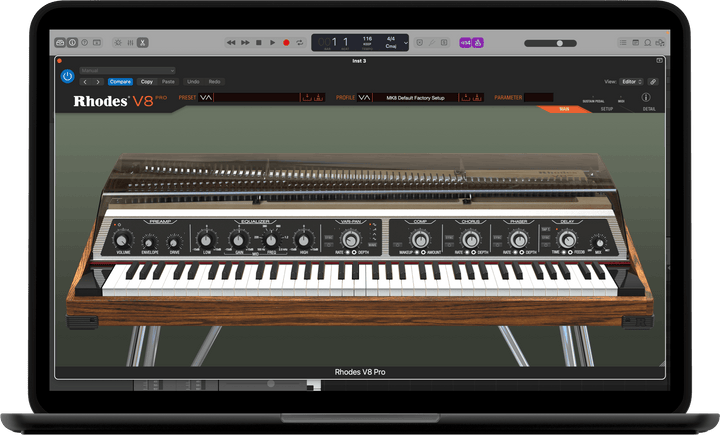The height and width of the screenshot is (435, 720).
Task: Open the Browsers media icon
Action: pos(660,43)
